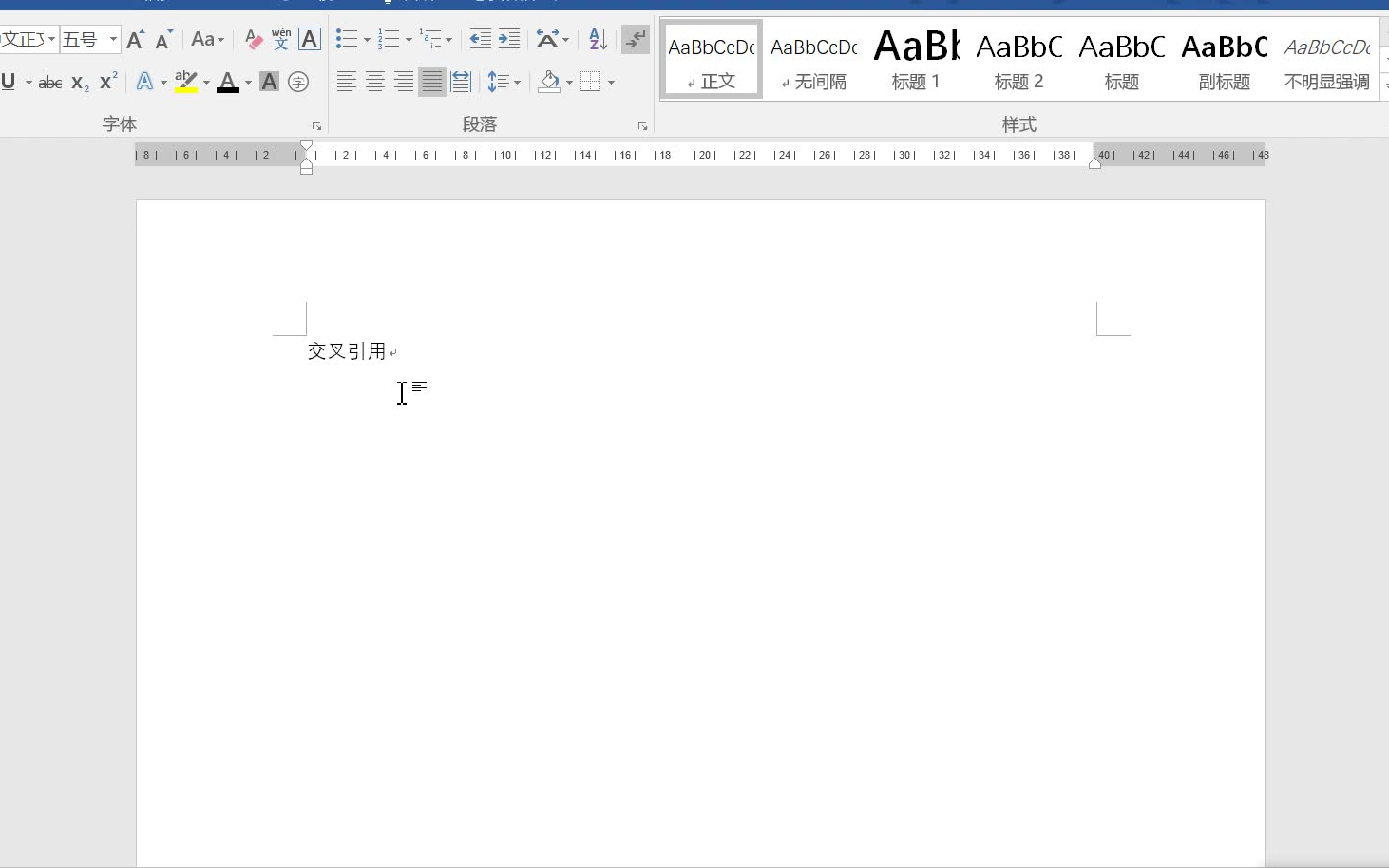This screenshot has height=868, width=1389.
Task: Apply the 副标题 style
Action: click(x=1224, y=59)
